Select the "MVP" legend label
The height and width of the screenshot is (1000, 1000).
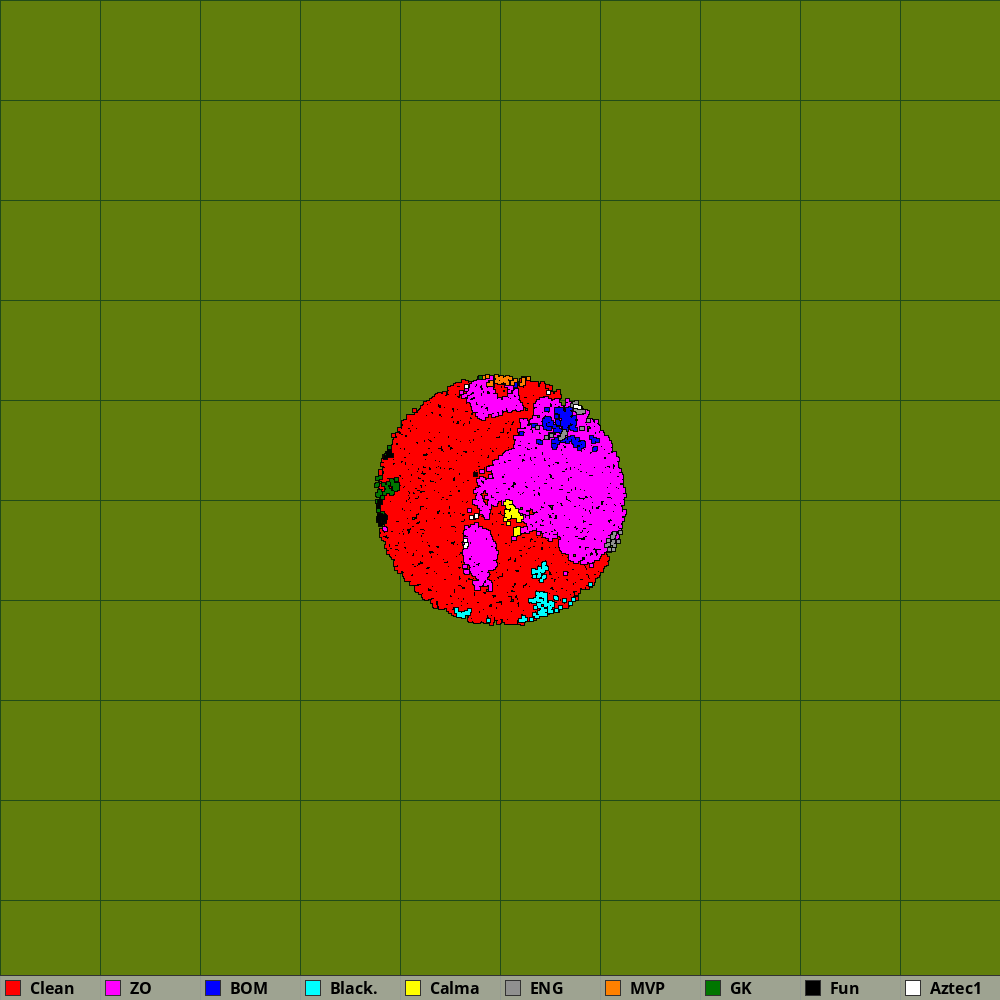pyautogui.click(x=647, y=988)
